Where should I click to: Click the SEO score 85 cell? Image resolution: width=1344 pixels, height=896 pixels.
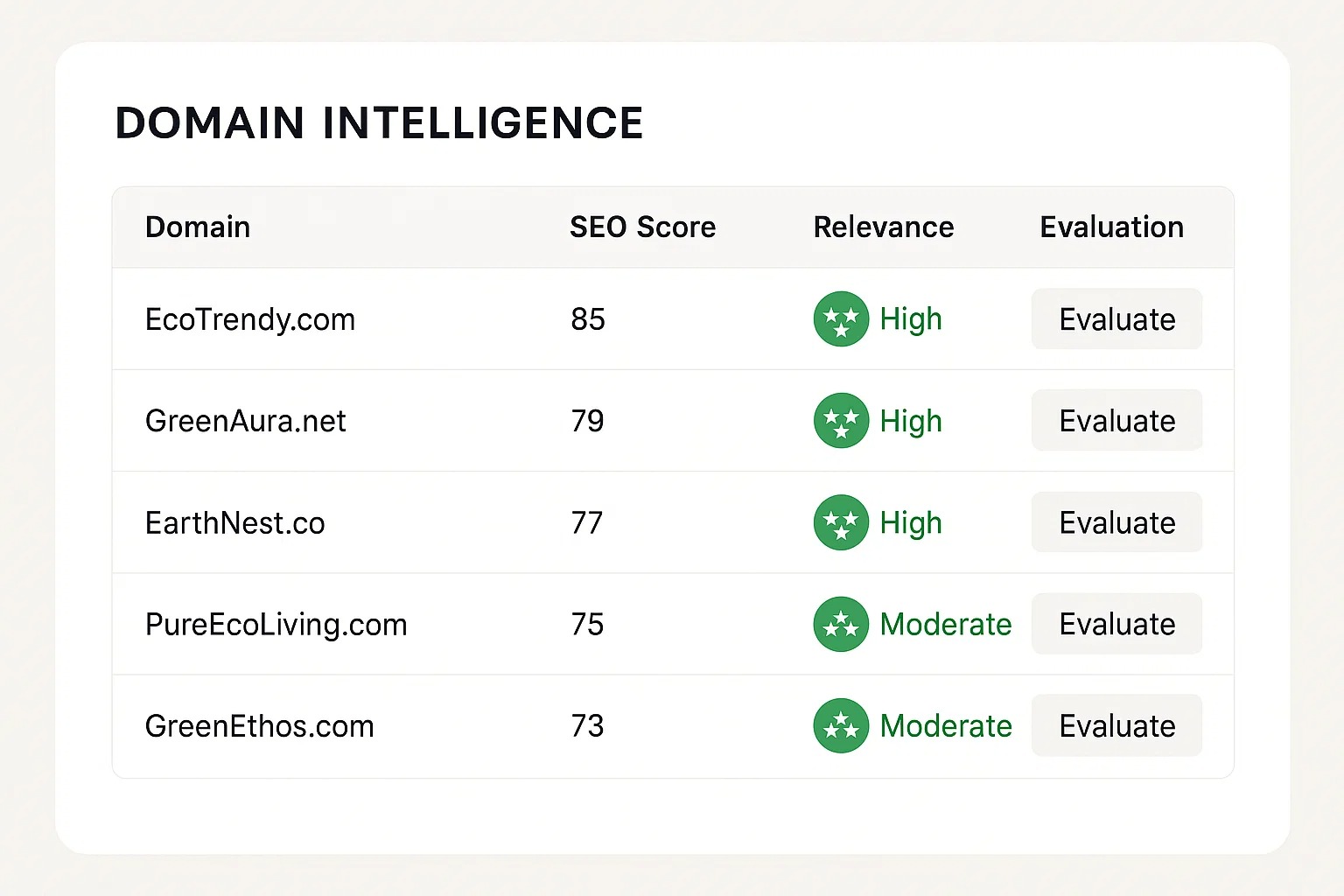point(588,319)
